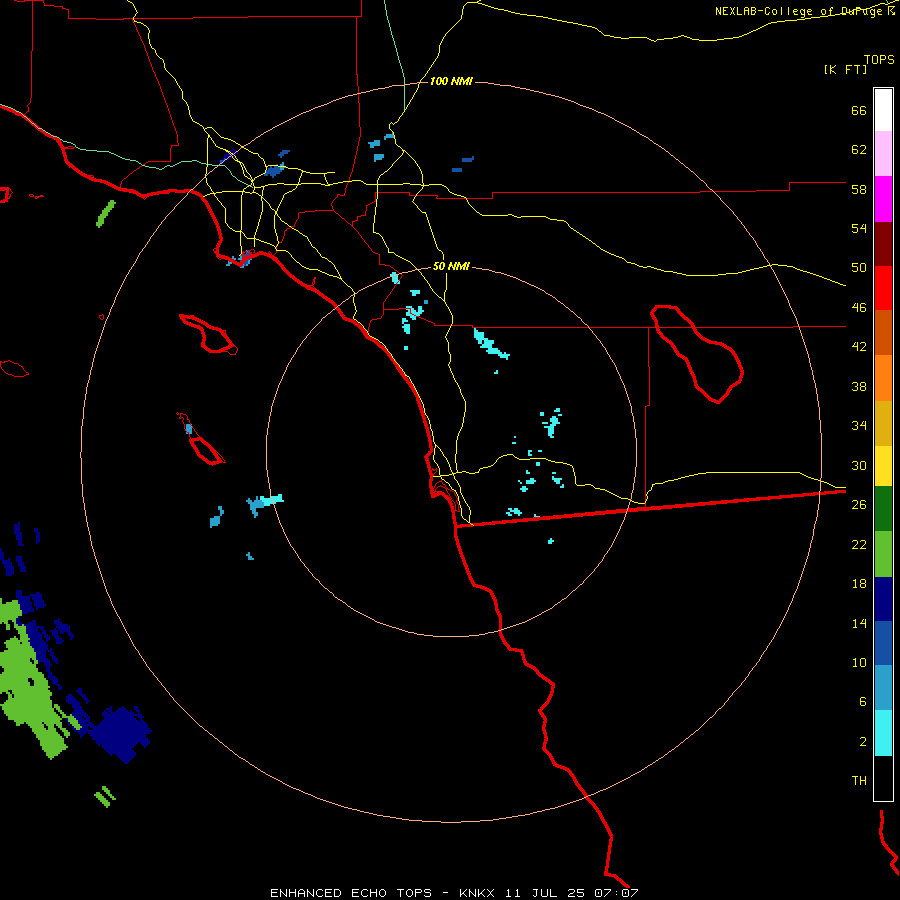Click the white 66 kft color swatch
Image resolution: width=900 pixels, height=900 pixels.
pyautogui.click(x=883, y=110)
